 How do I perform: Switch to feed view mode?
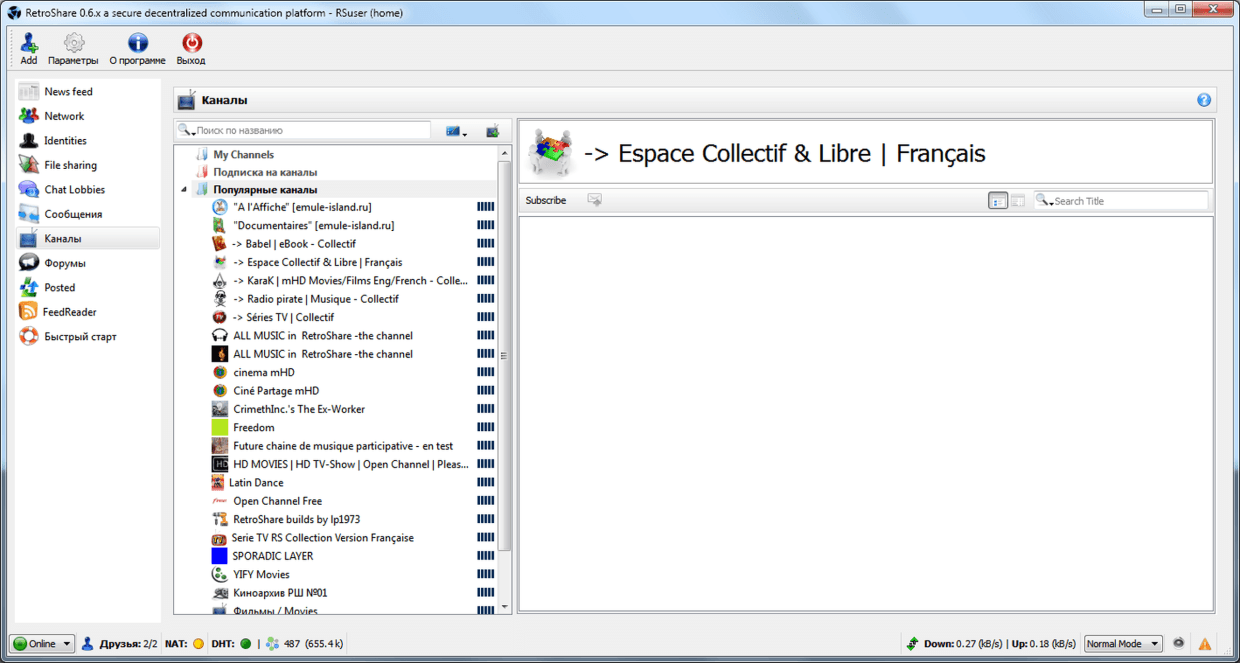[x=998, y=201]
